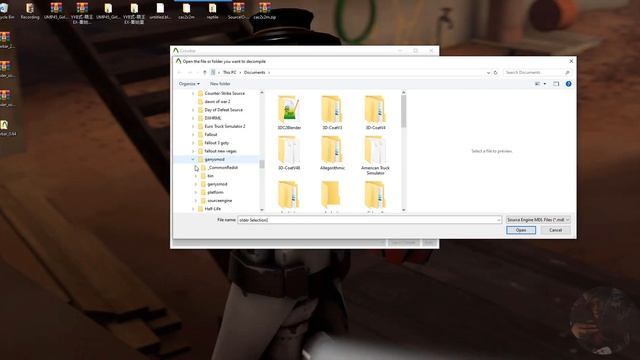The height and width of the screenshot is (360, 640).
Task: Expand the Counter-Strike Source node
Action: click(x=193, y=93)
